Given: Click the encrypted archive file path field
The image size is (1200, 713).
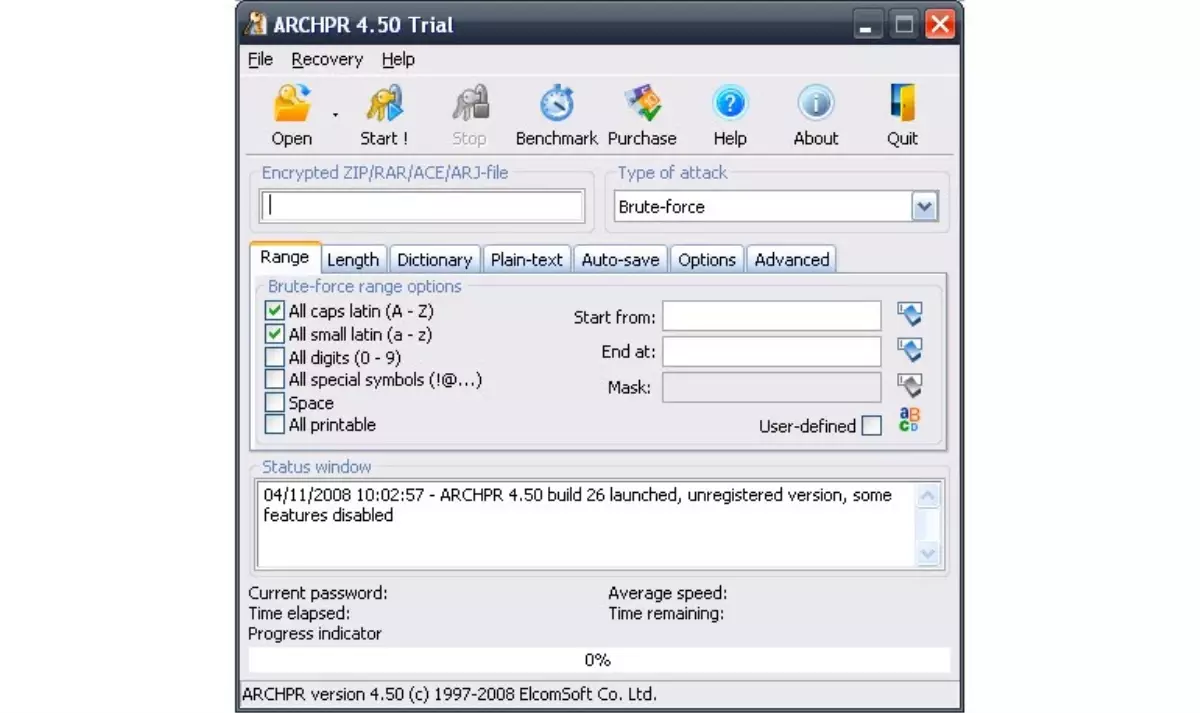Looking at the screenshot, I should pos(422,207).
